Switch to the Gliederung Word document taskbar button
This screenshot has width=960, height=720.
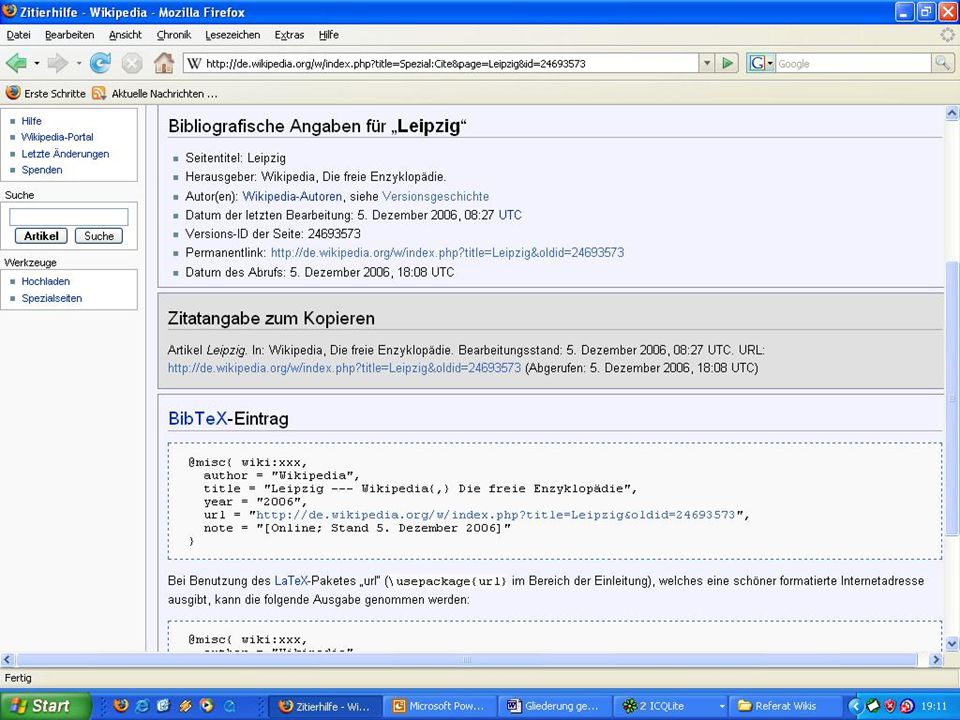point(555,706)
